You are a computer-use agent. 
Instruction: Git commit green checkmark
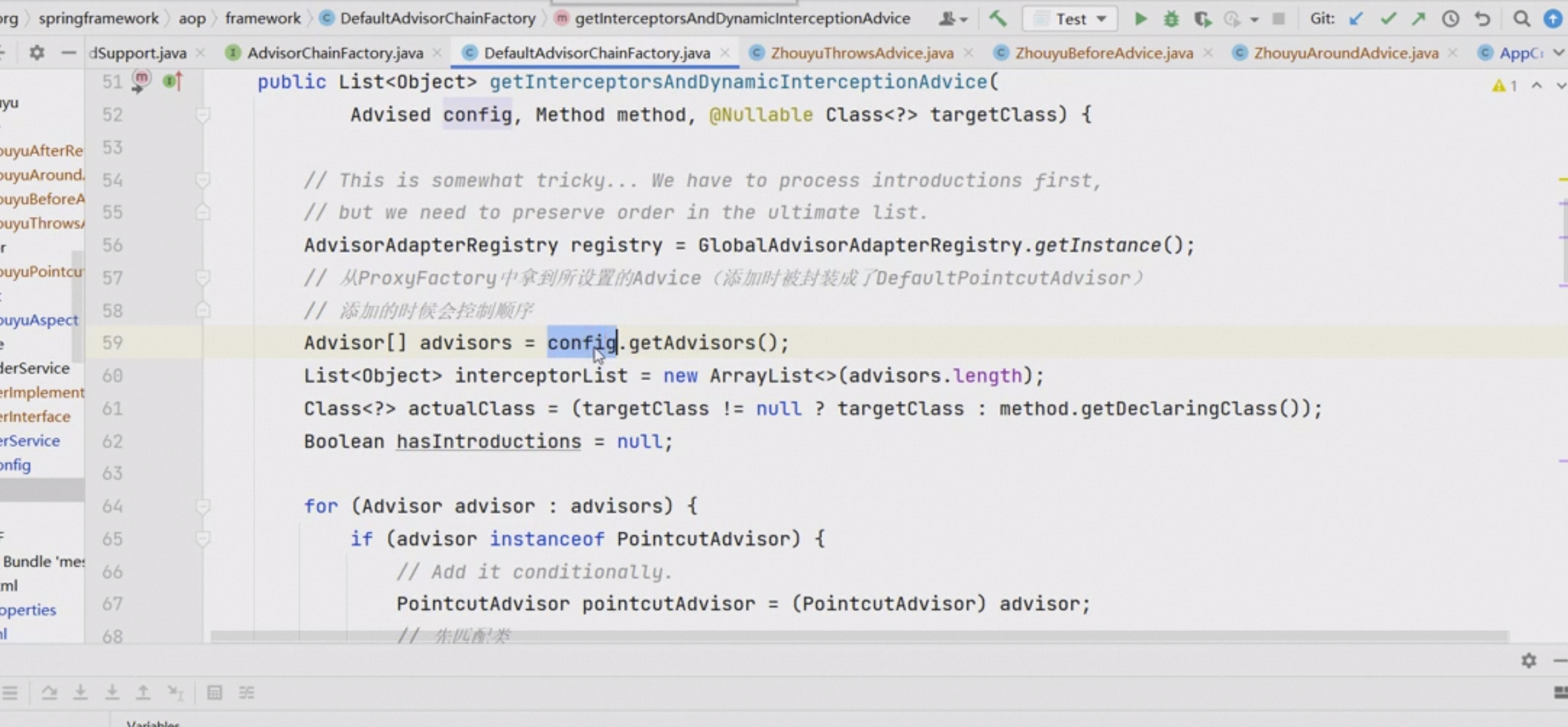pos(1388,19)
